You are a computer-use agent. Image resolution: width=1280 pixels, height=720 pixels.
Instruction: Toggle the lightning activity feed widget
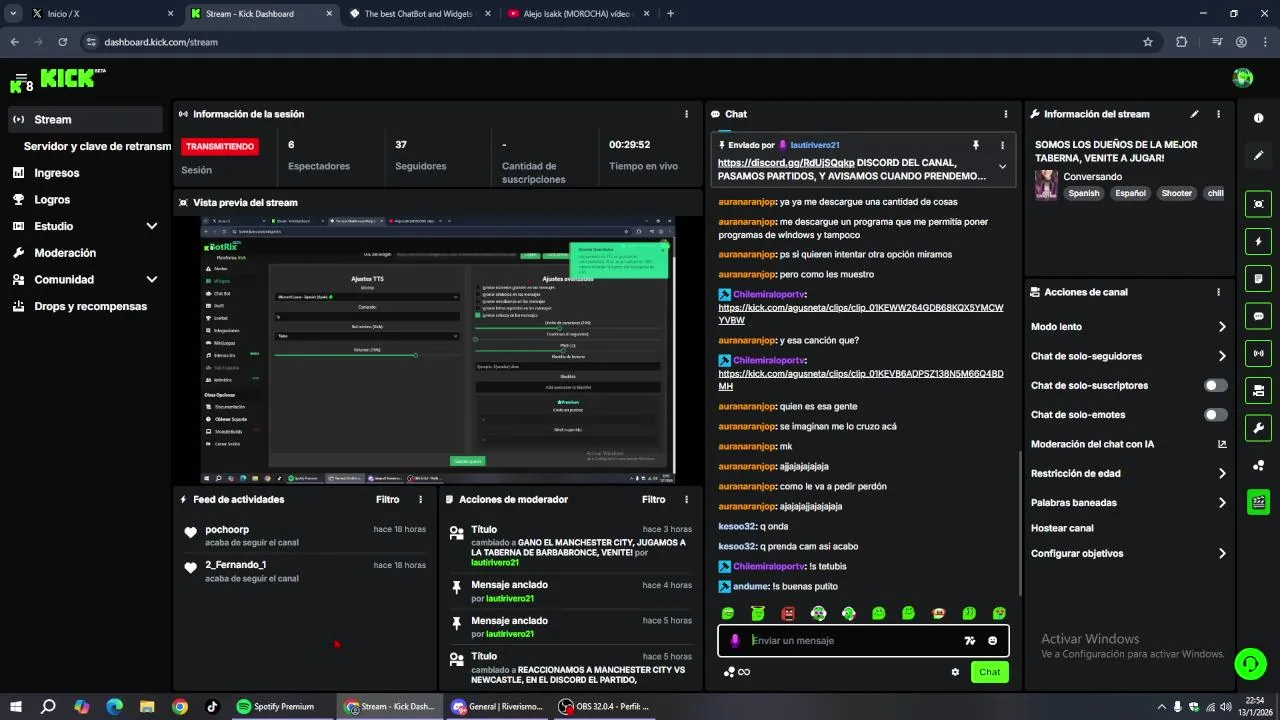(1259, 241)
